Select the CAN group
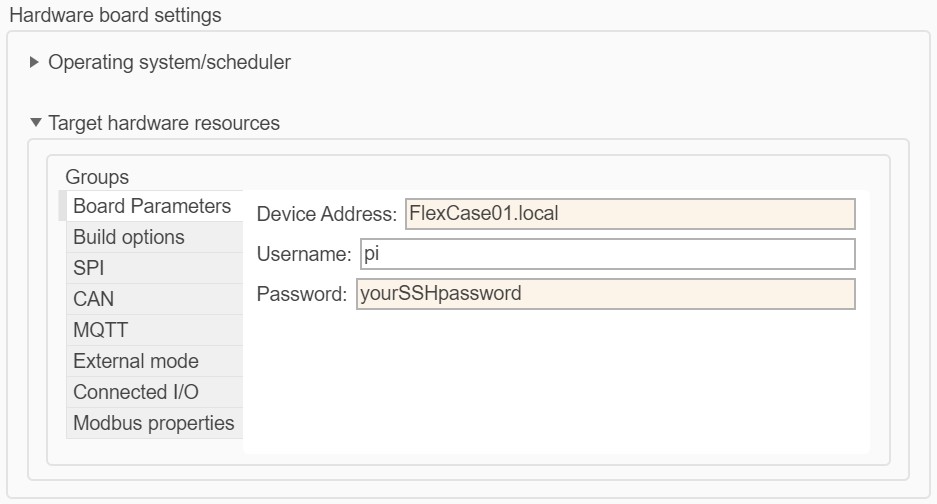The width and height of the screenshot is (937, 504). (x=93, y=299)
